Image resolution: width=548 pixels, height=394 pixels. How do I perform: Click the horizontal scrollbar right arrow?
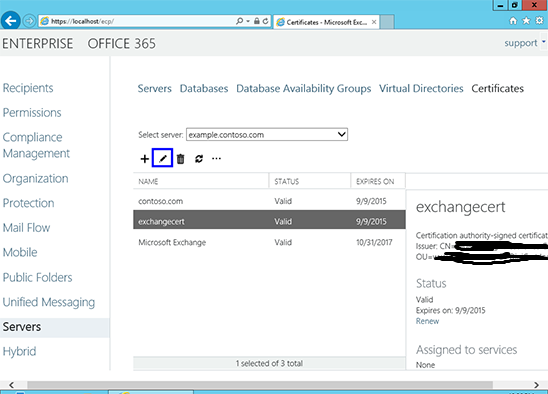pos(536,385)
